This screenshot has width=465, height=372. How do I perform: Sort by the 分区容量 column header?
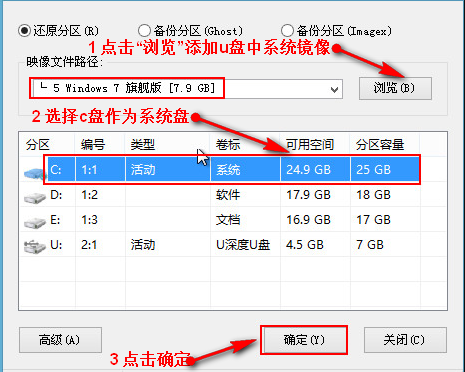(380, 145)
